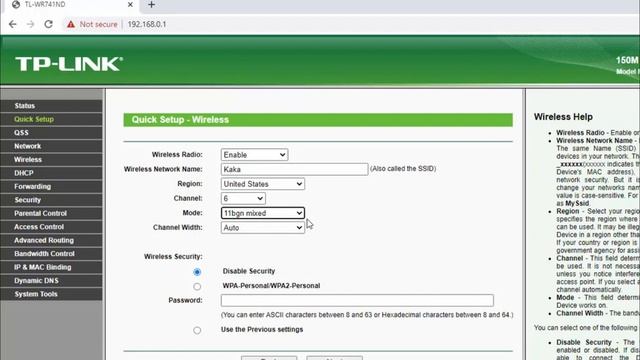Open System Tools menu
The height and width of the screenshot is (360, 640).
pos(51,294)
